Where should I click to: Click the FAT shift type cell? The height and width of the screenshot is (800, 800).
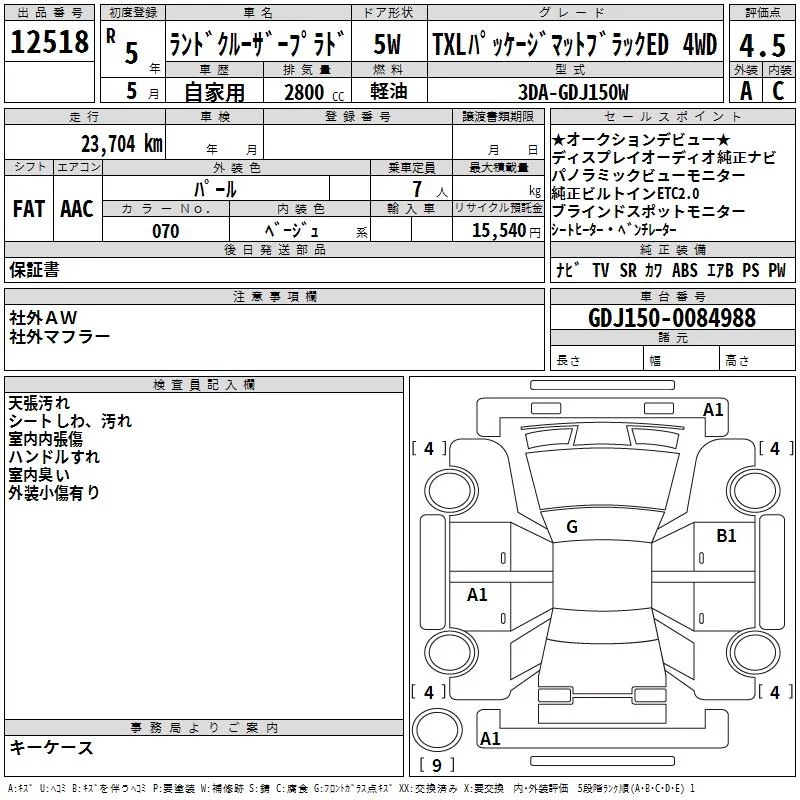28,209
